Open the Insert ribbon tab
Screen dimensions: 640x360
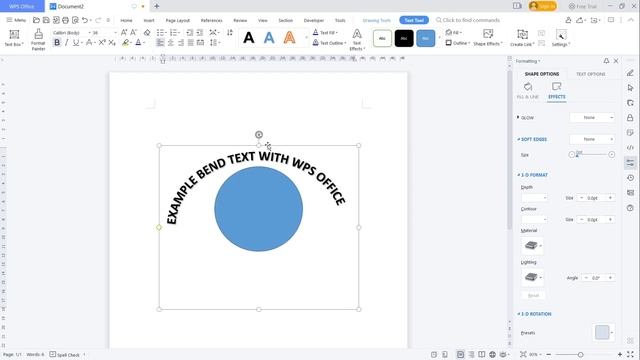149,20
